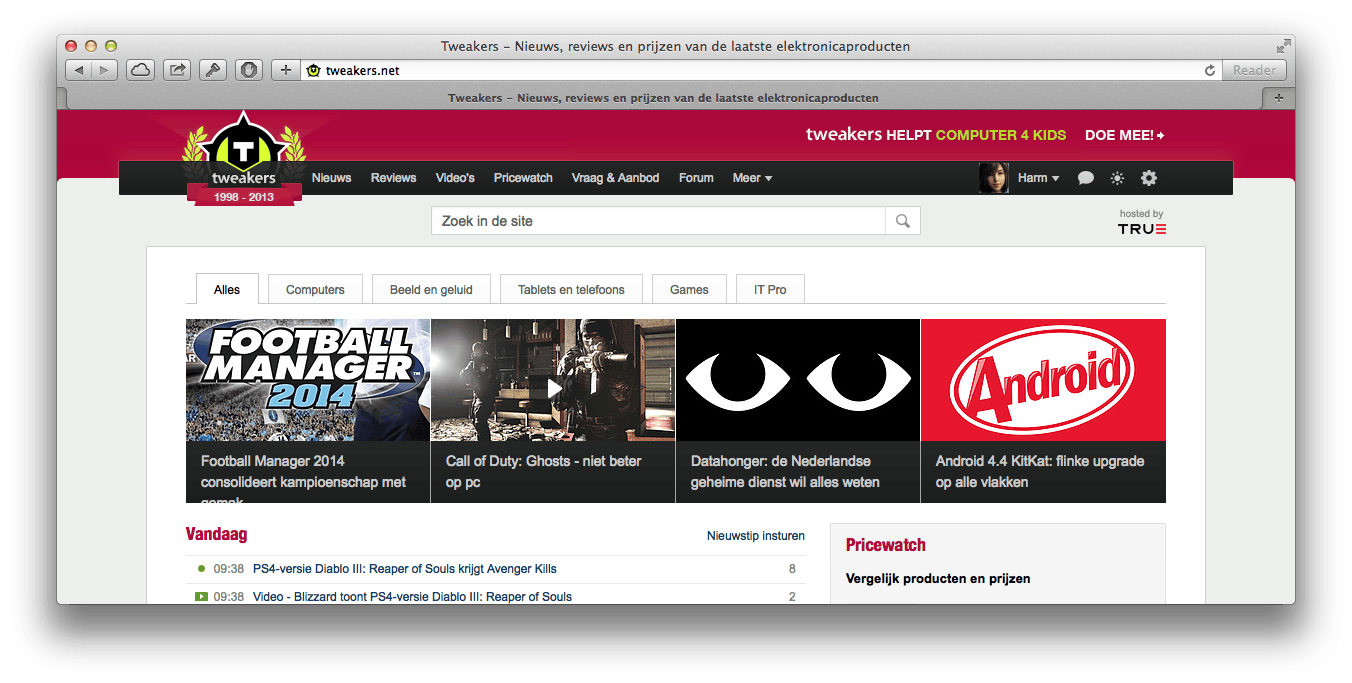This screenshot has height=683, width=1352.
Task: Click Call of Duty: Ghosts headline text
Action: (x=543, y=472)
